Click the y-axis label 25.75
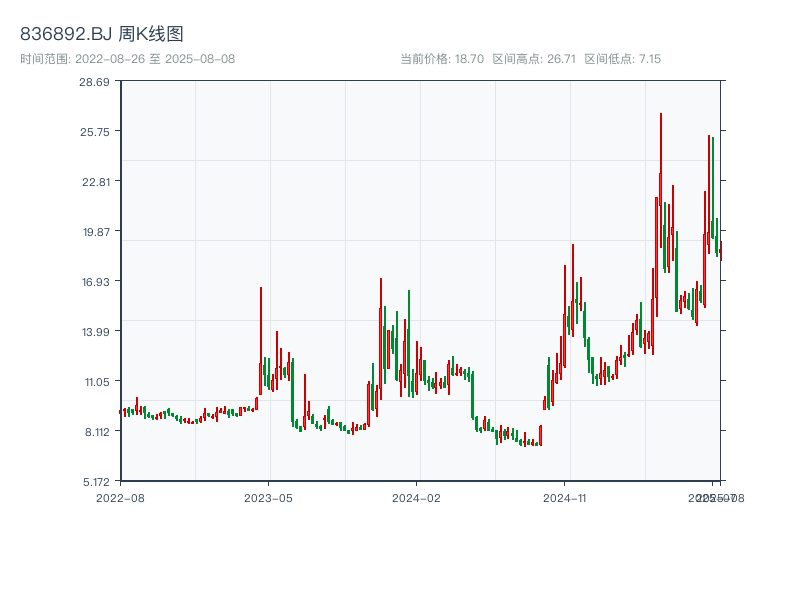 coord(95,132)
